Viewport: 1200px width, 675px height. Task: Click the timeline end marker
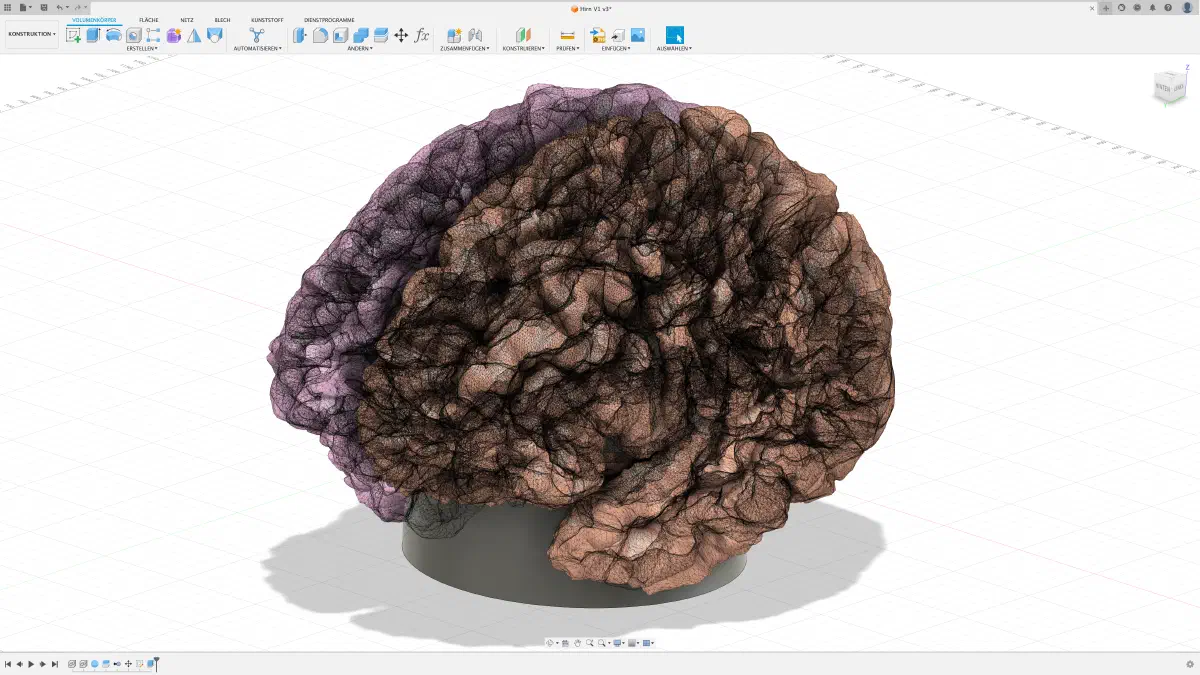coord(155,663)
